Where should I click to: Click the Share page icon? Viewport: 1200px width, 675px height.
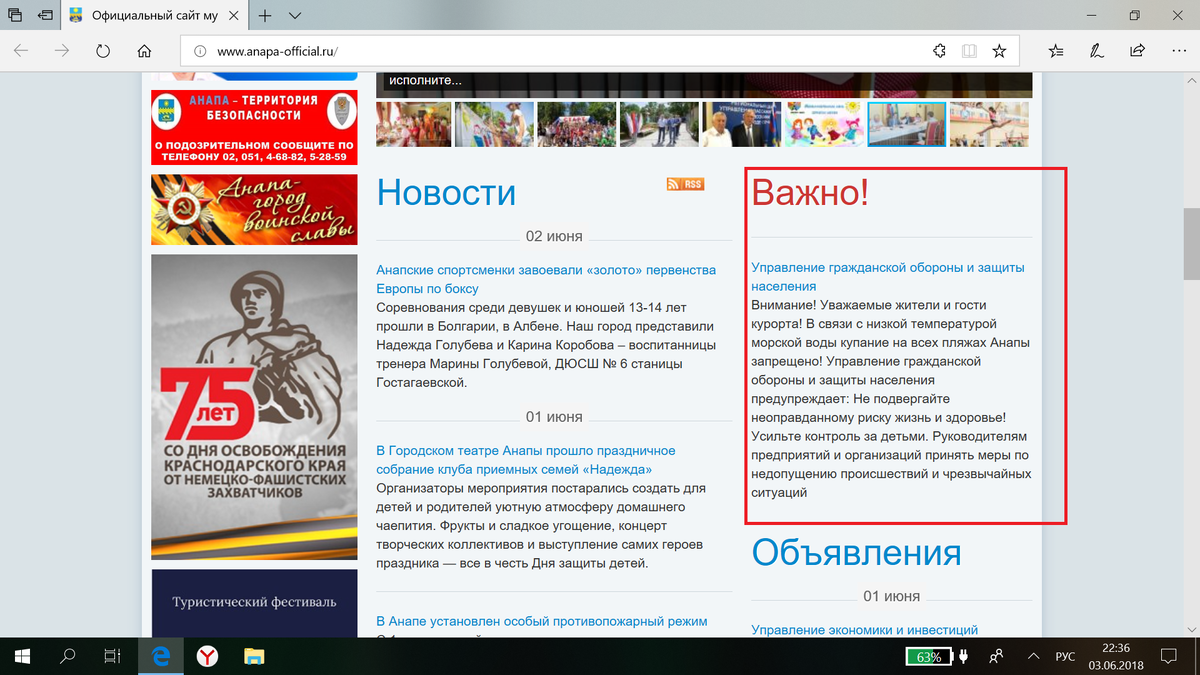[x=1137, y=51]
